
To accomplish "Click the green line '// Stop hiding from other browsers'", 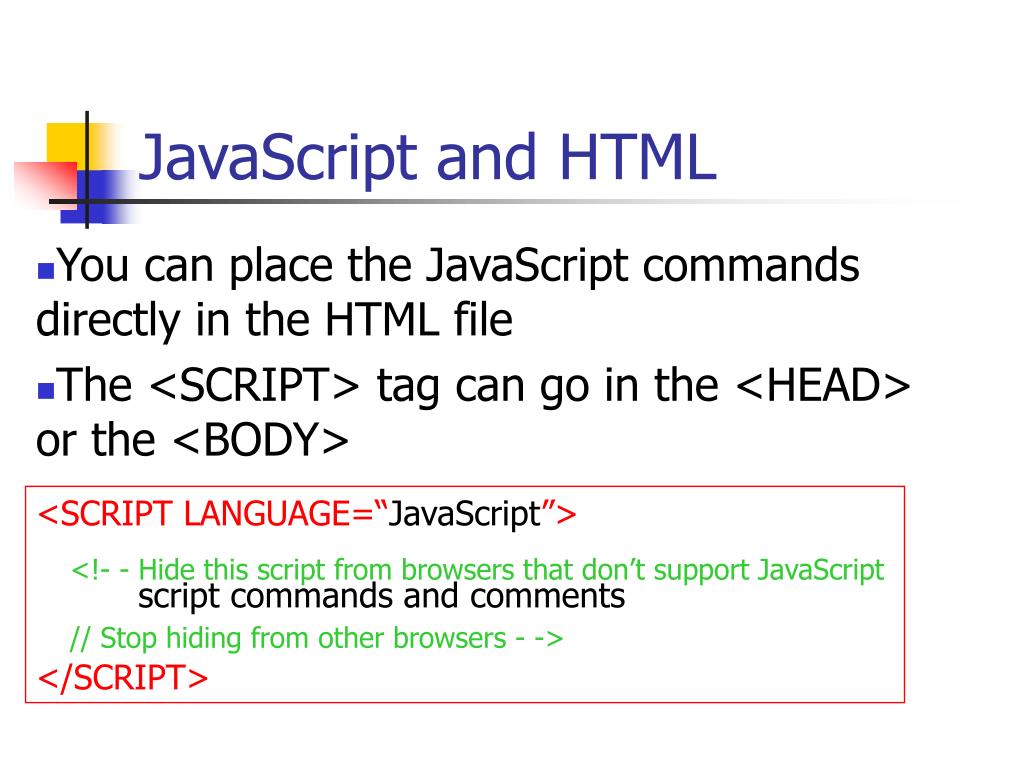I will (x=288, y=638).
